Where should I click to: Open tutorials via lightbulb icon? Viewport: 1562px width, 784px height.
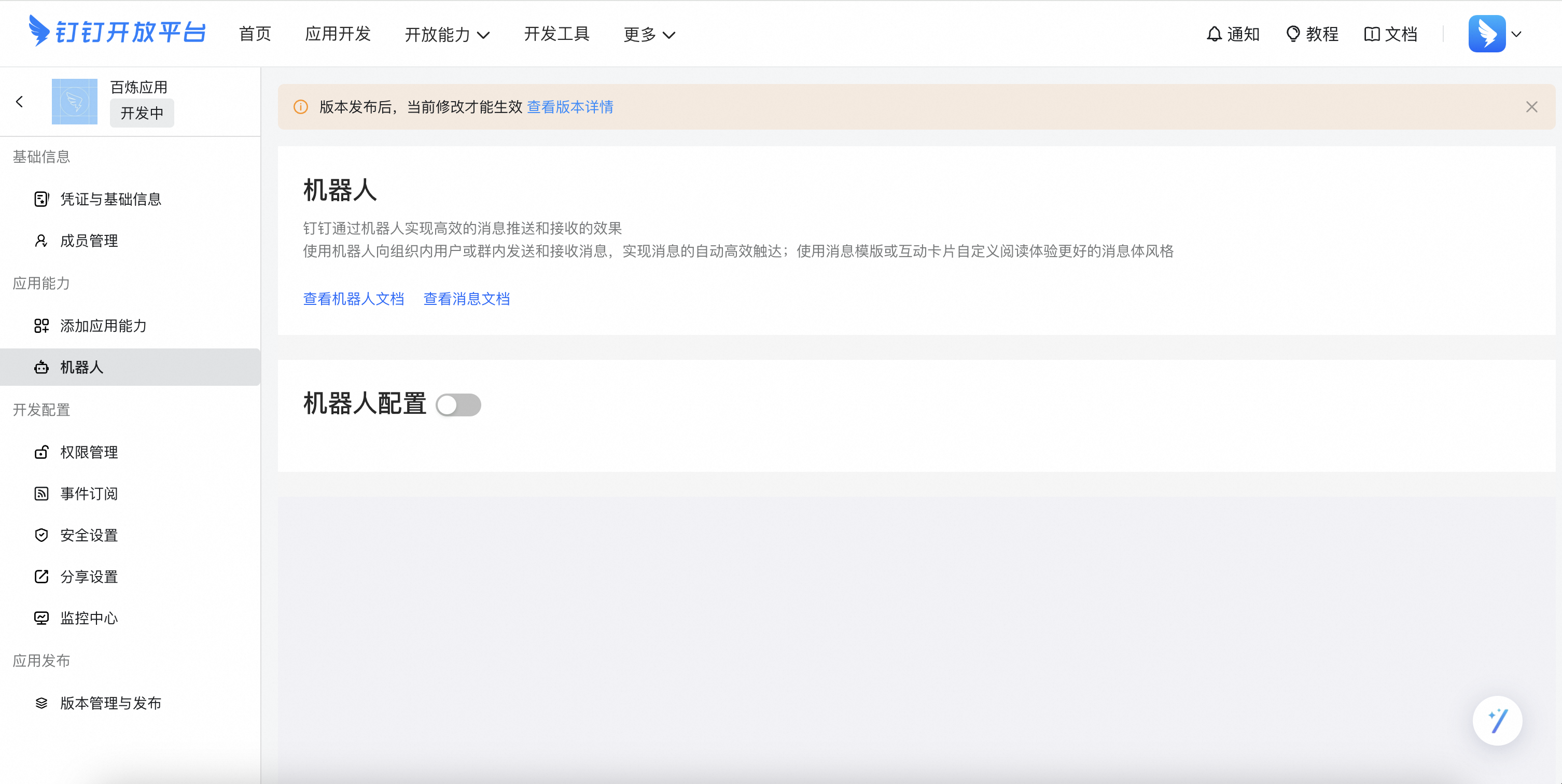(1293, 34)
